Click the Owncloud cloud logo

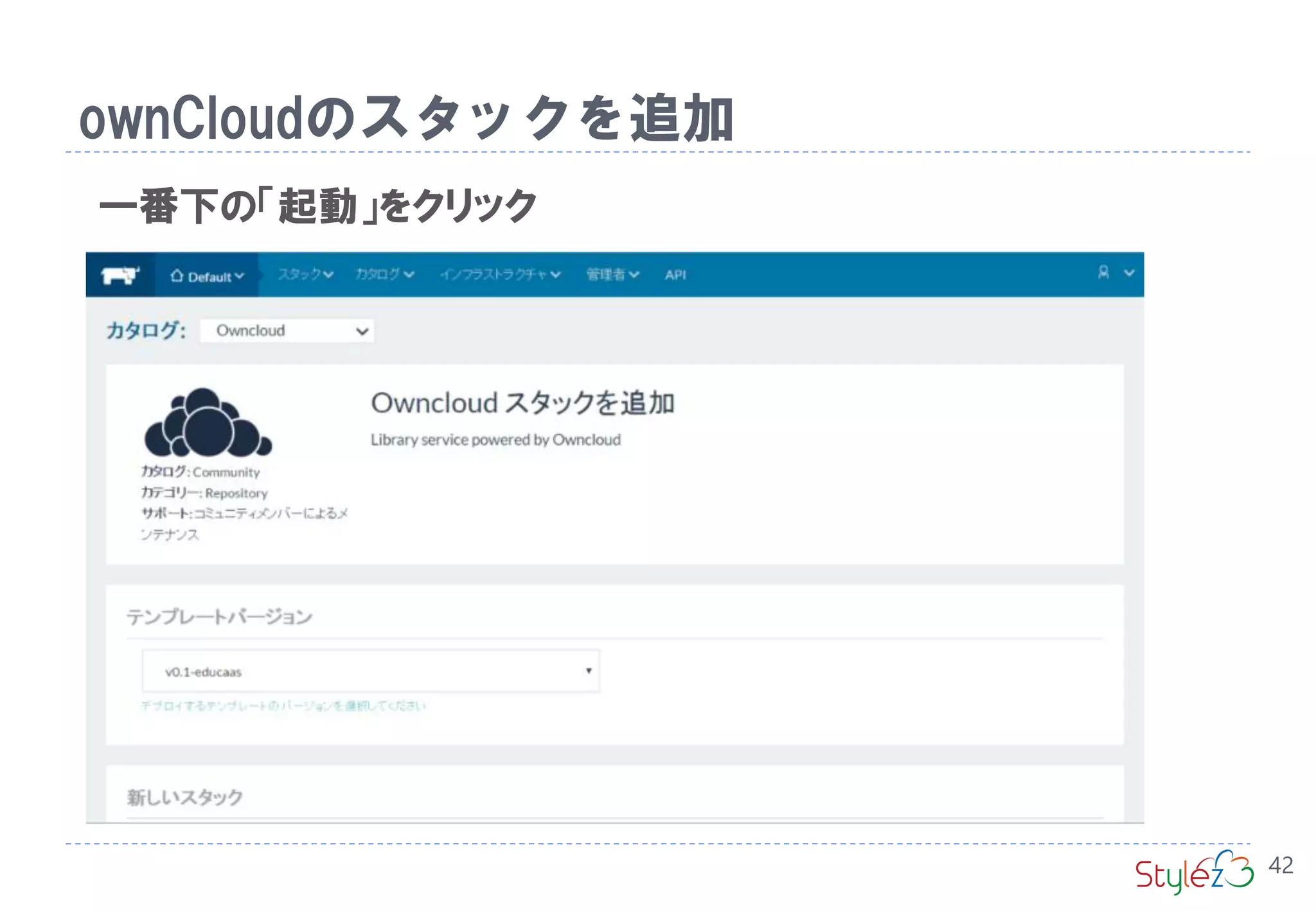pyautogui.click(x=208, y=422)
